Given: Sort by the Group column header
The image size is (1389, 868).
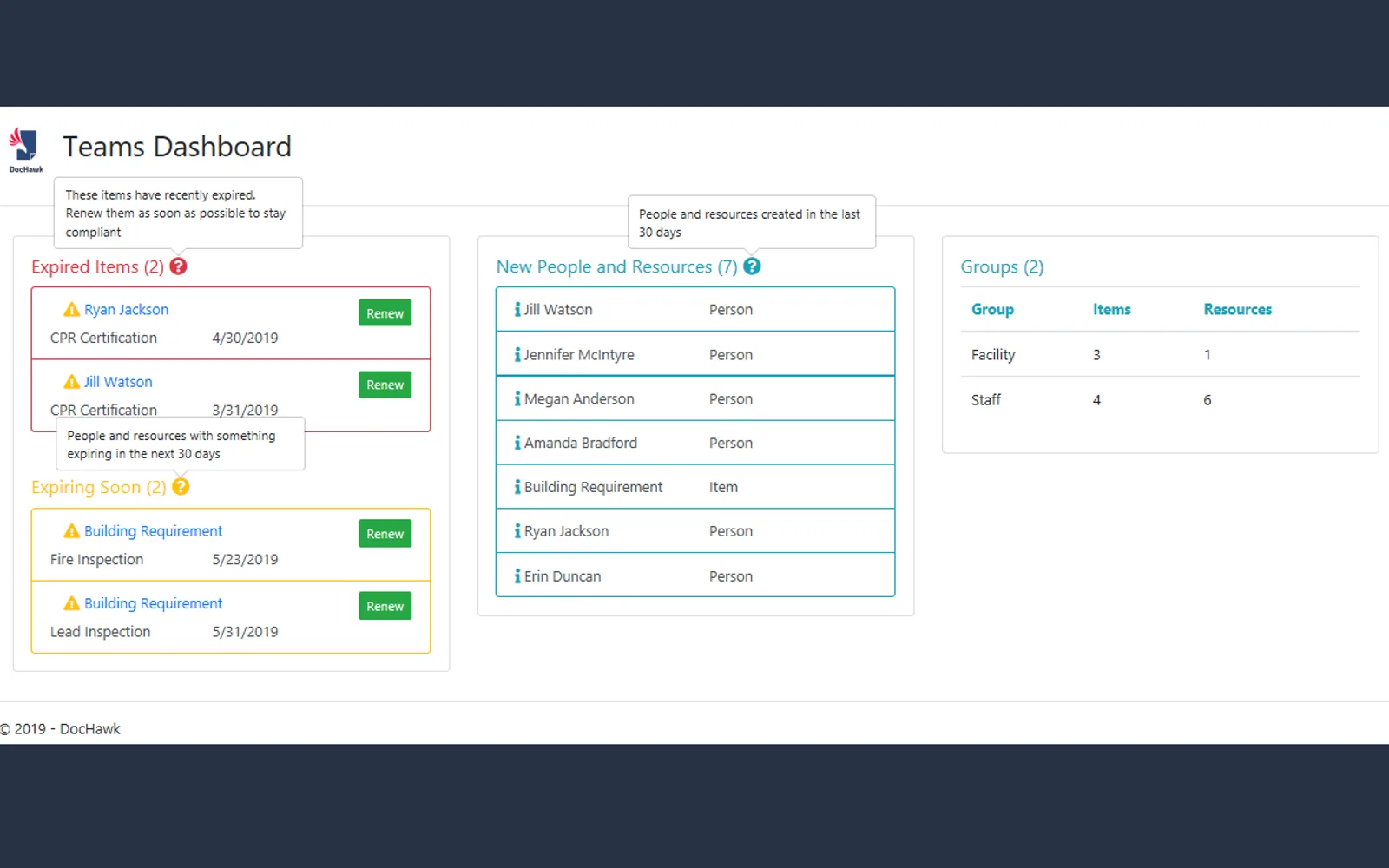Looking at the screenshot, I should [992, 309].
